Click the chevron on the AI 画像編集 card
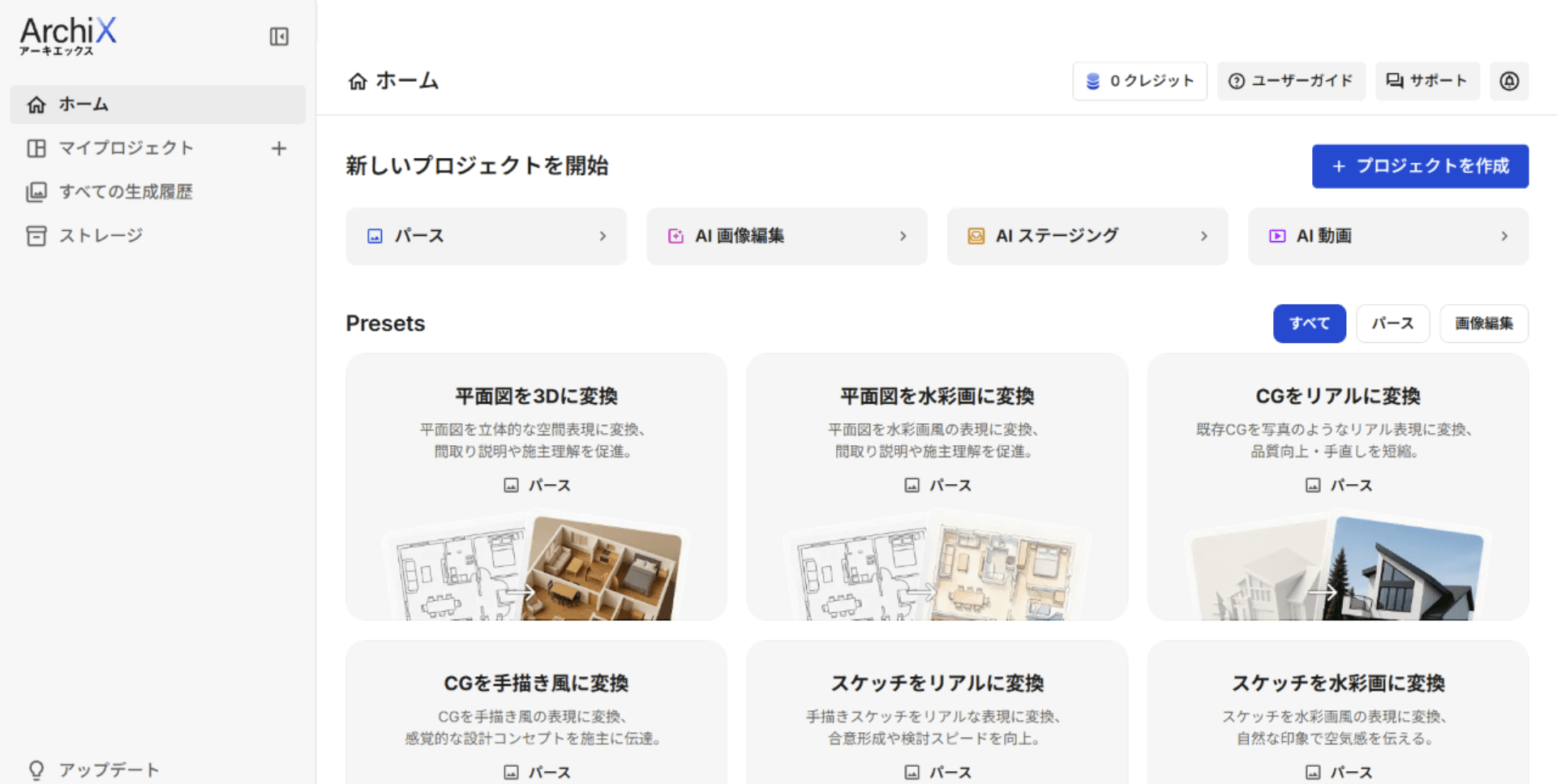The image size is (1557, 784). tap(903, 236)
